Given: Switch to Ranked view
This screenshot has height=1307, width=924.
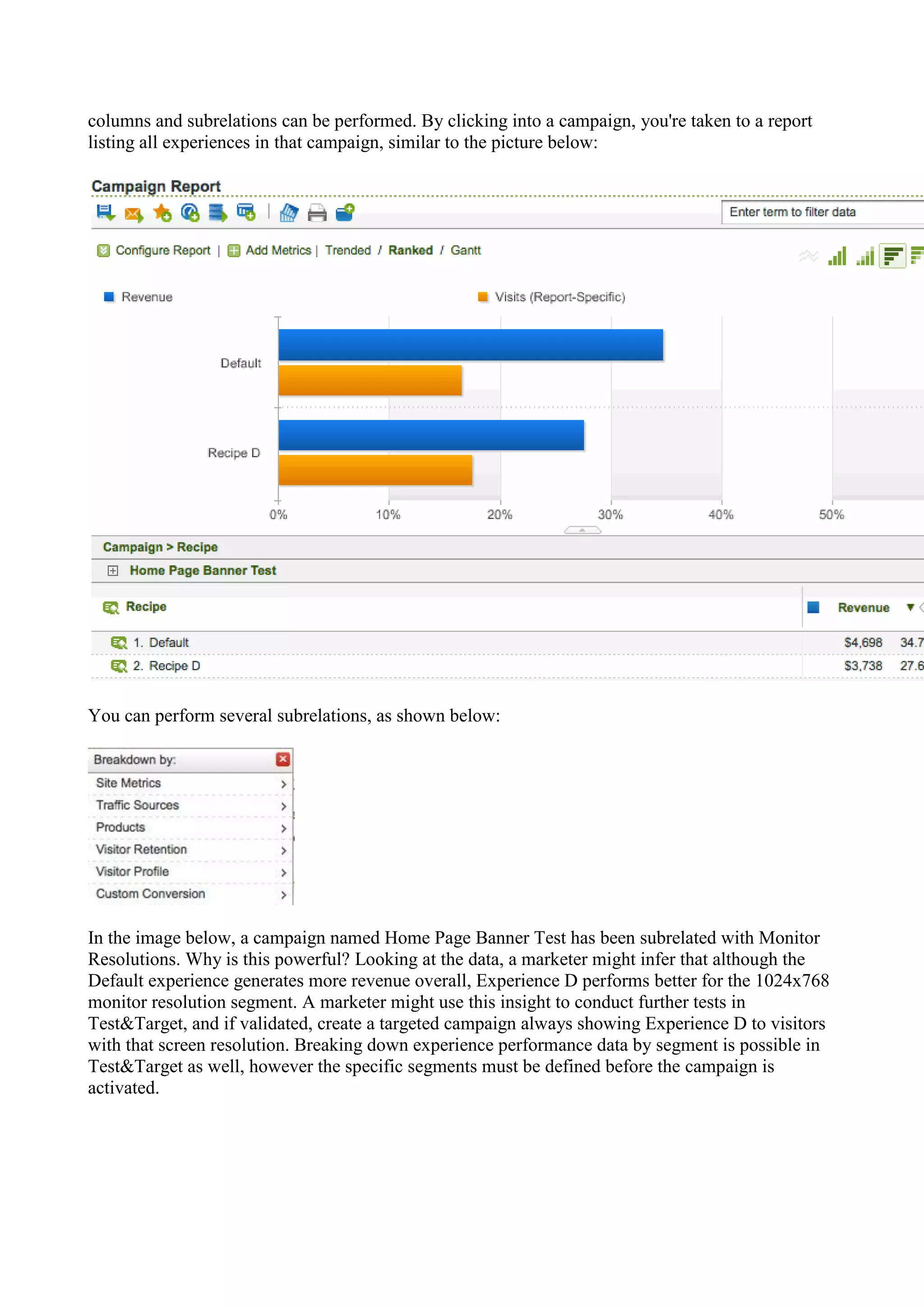Looking at the screenshot, I should coord(410,250).
